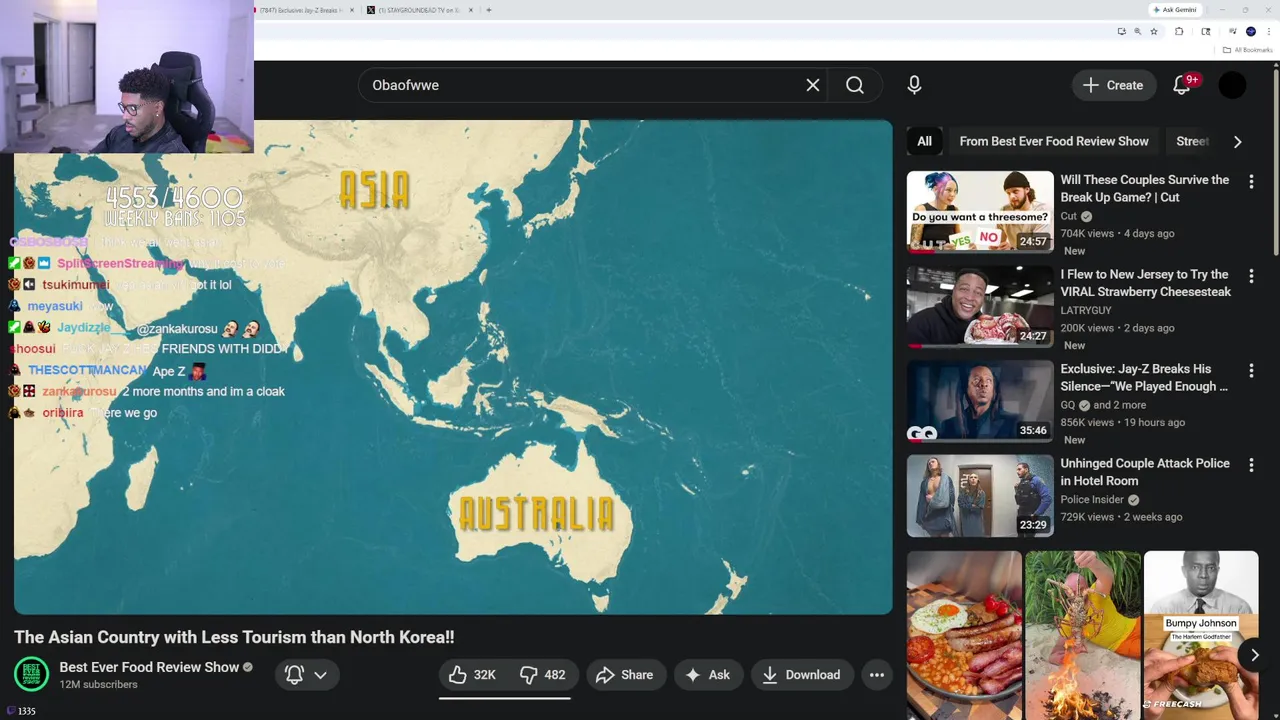Open the media controls icon
1280x720 pixels.
(1233, 32)
